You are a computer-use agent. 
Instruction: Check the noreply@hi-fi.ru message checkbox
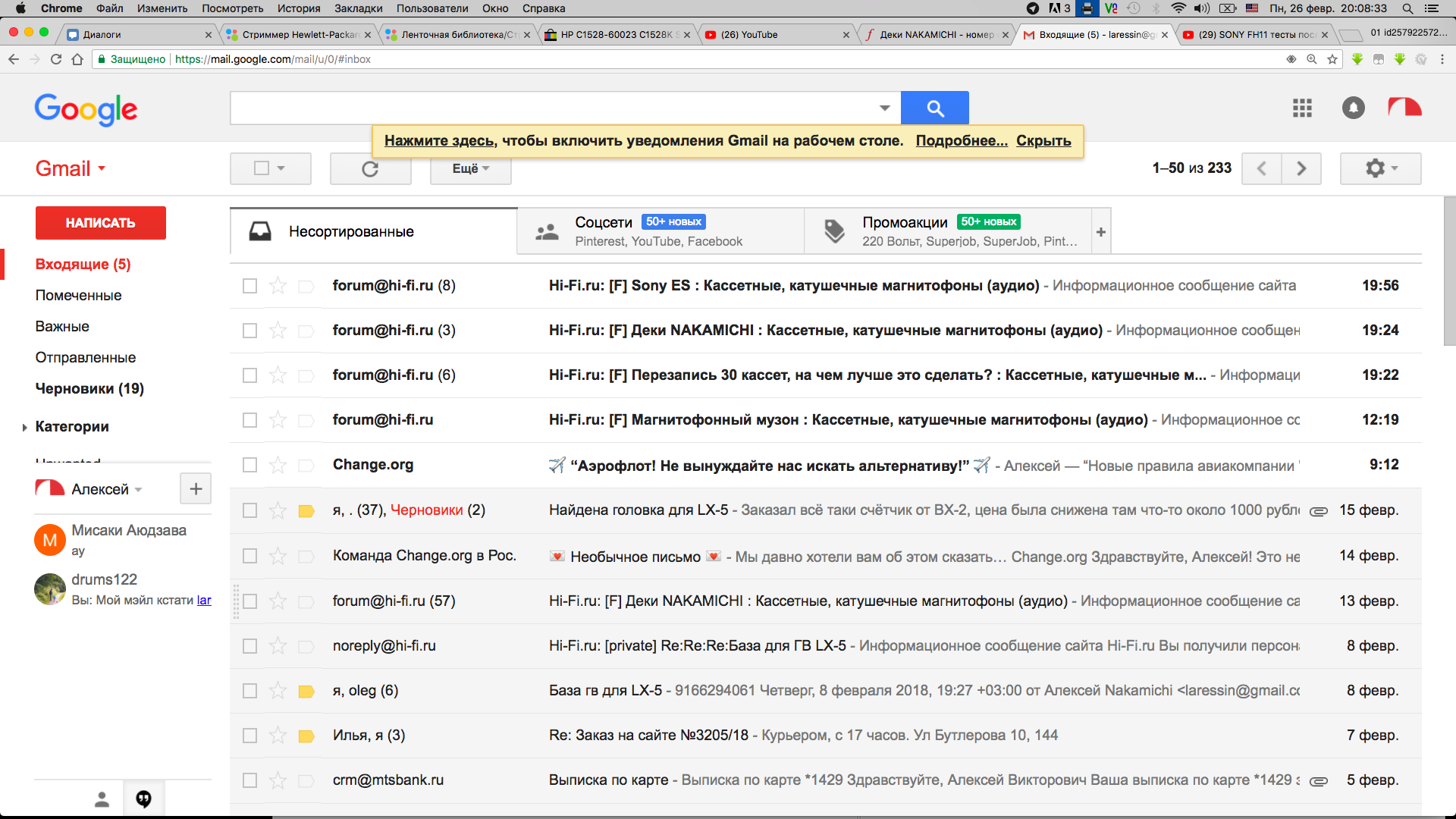coord(249,646)
